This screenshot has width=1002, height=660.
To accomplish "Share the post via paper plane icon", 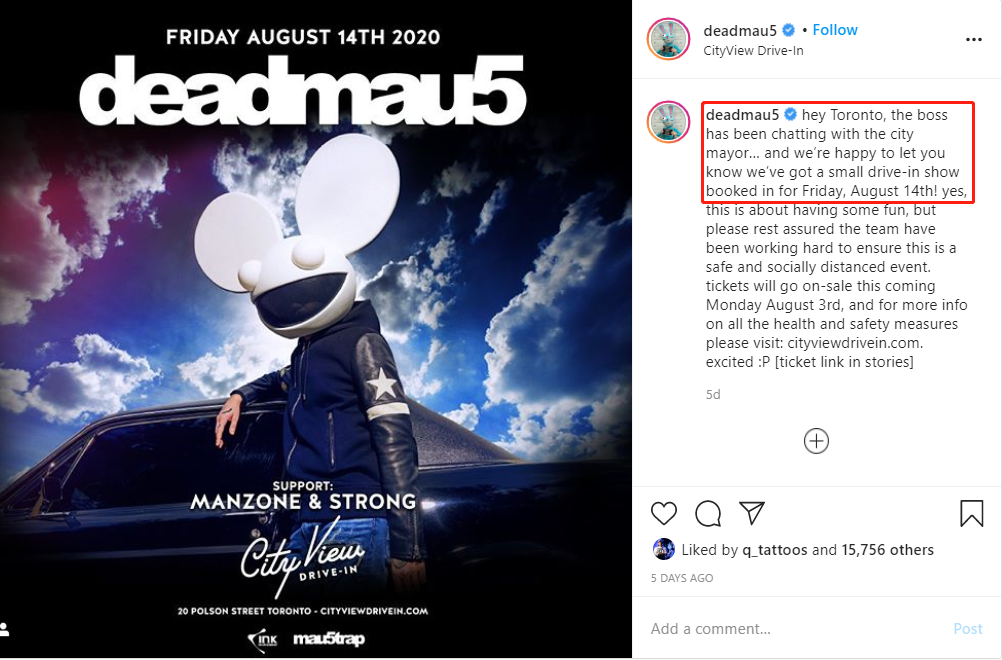I will (752, 513).
